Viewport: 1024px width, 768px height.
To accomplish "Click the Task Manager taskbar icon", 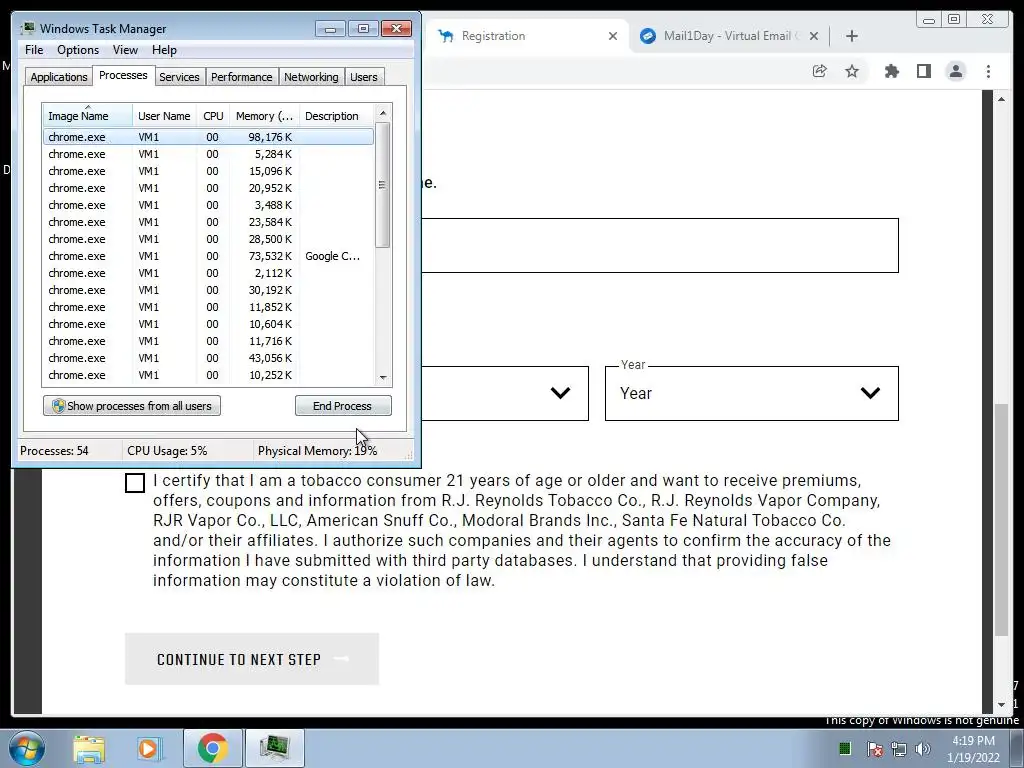I will [x=274, y=748].
